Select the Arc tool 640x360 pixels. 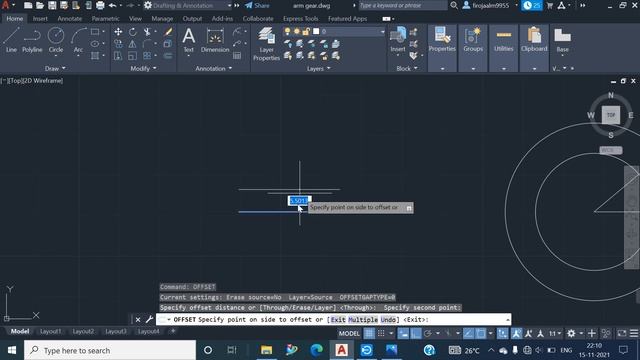point(78,40)
